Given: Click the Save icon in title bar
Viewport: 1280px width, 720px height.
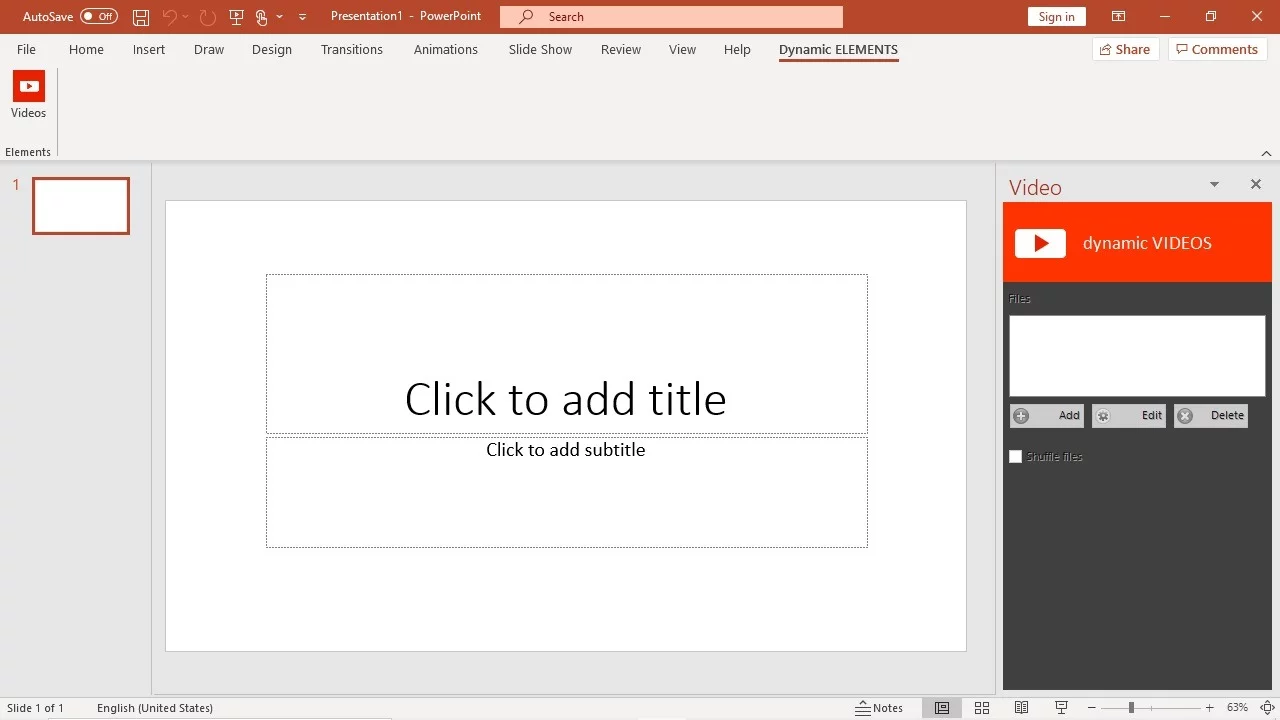Looking at the screenshot, I should click(x=141, y=17).
